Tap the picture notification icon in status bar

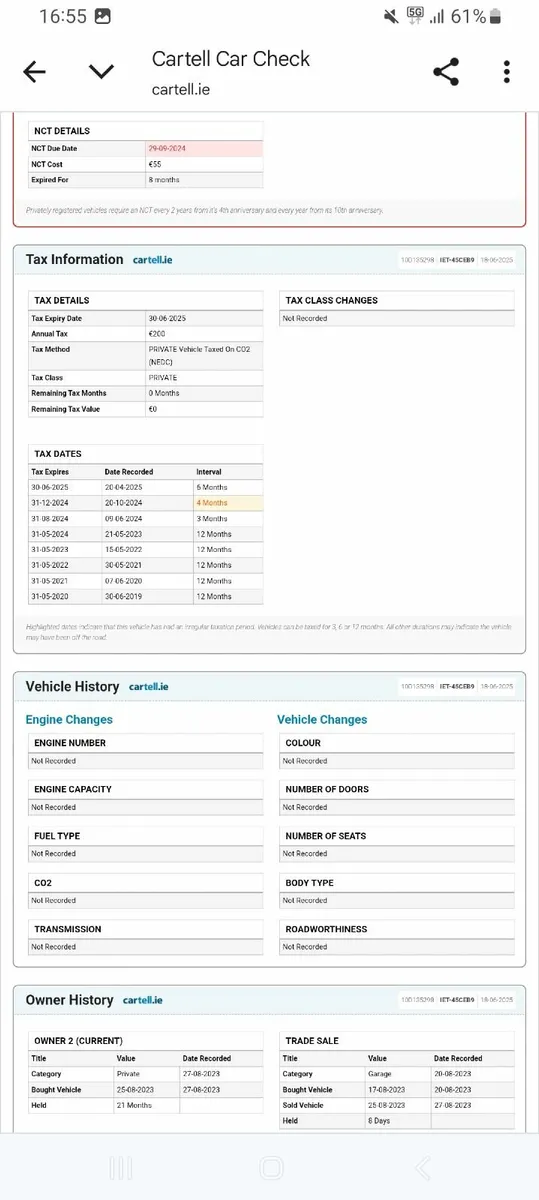102,16
